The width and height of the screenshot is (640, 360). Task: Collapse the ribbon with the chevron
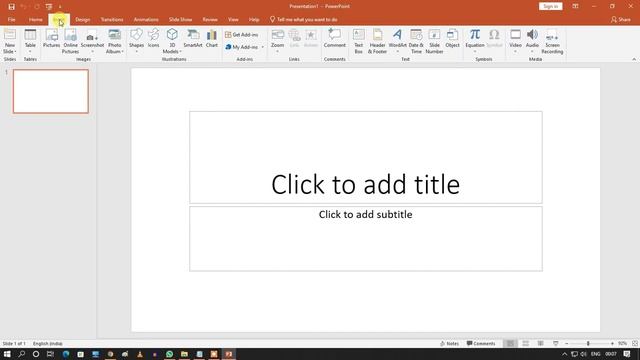[634, 59]
